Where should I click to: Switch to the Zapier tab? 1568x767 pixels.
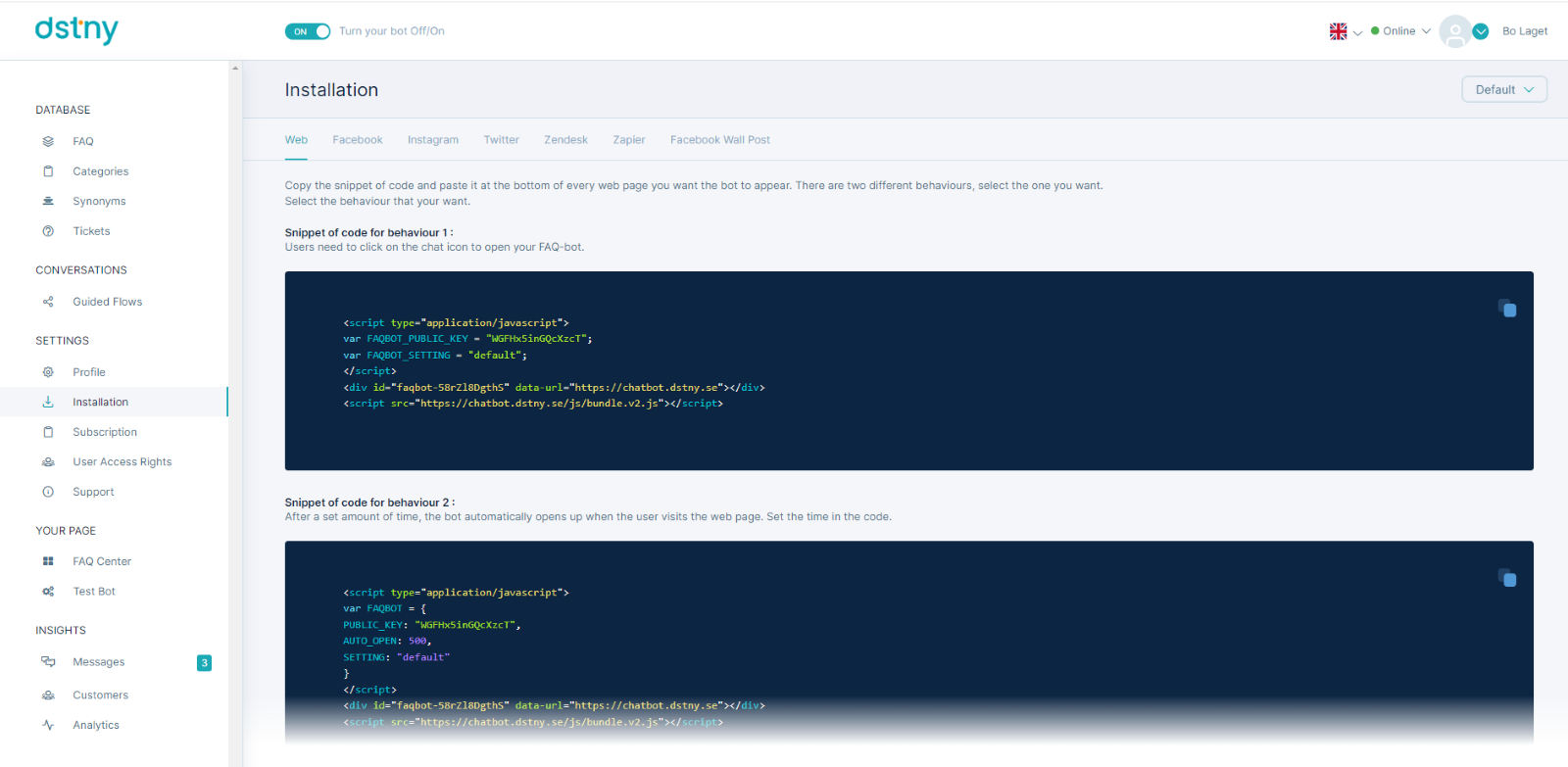click(x=629, y=140)
